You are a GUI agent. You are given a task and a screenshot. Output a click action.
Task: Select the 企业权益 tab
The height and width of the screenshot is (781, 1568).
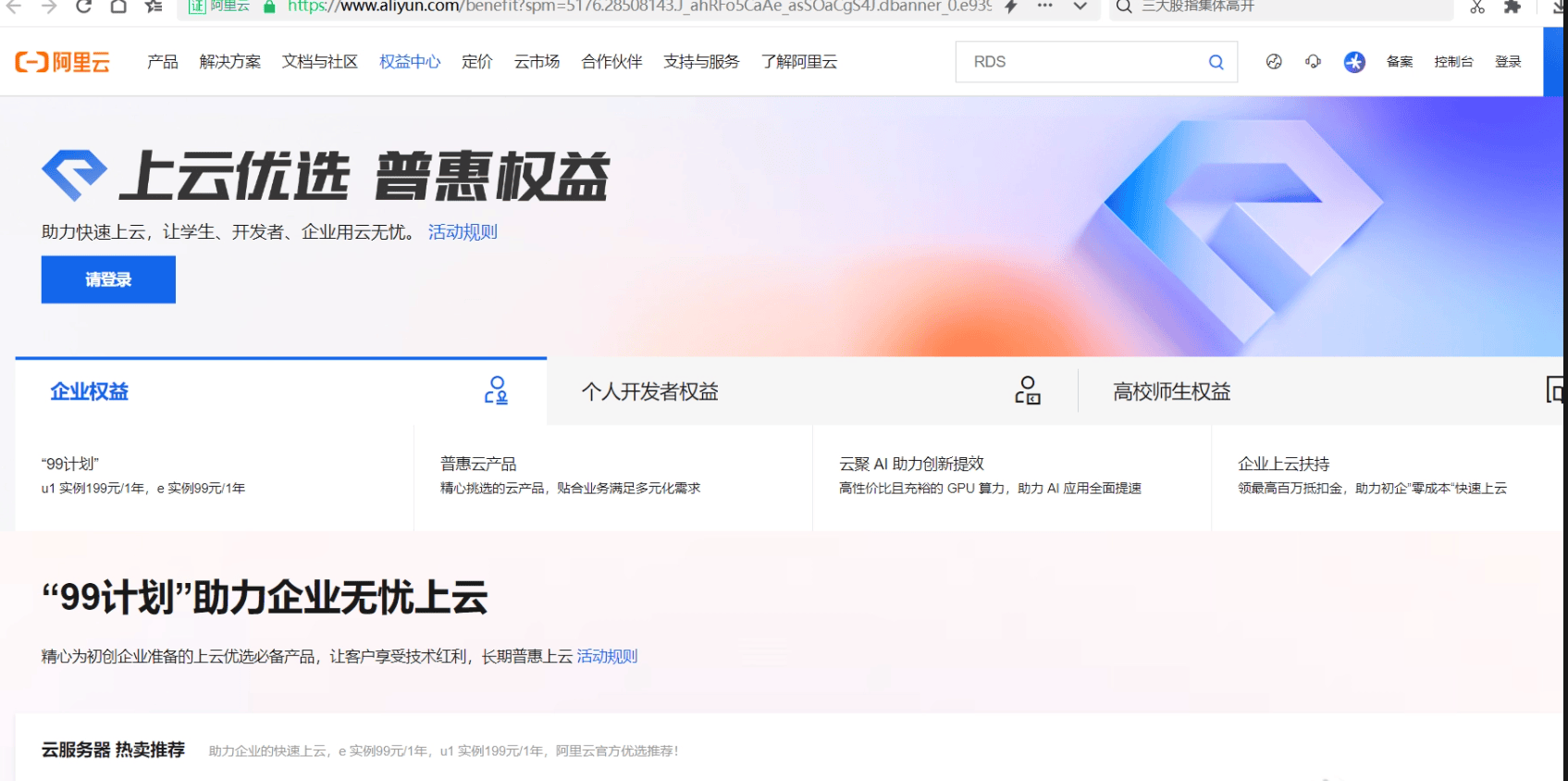[281, 391]
